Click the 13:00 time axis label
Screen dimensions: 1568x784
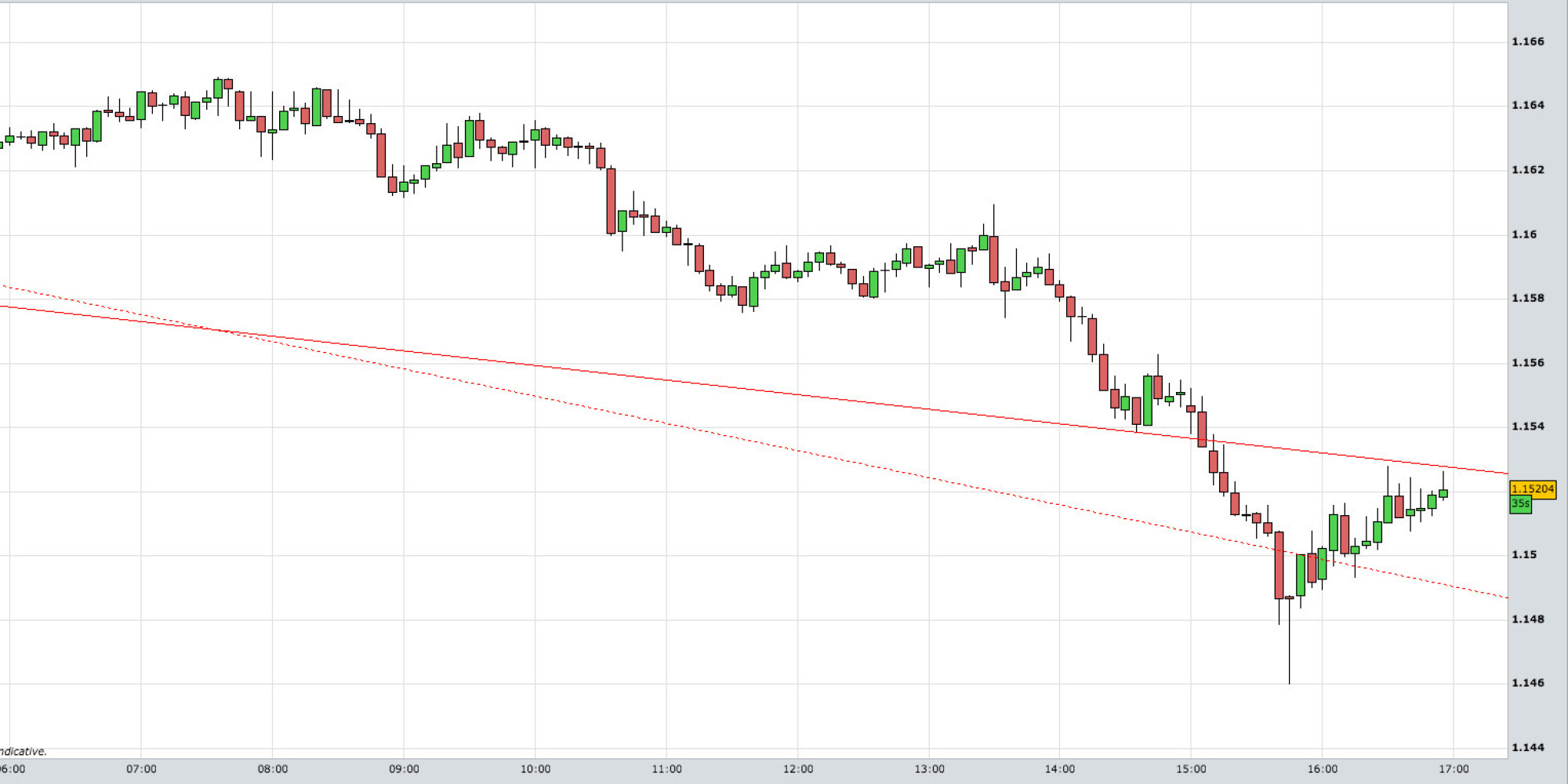pos(929,769)
